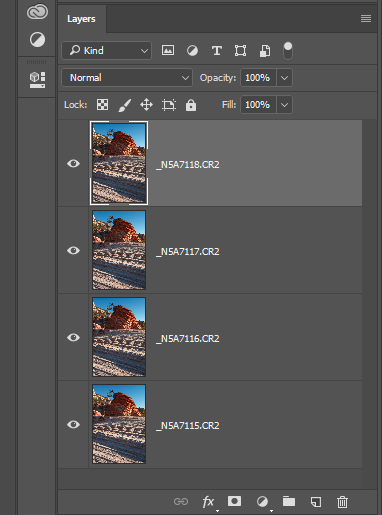Delete the selected layer
Viewport: 382px width, 515px height.
pyautogui.click(x=342, y=502)
